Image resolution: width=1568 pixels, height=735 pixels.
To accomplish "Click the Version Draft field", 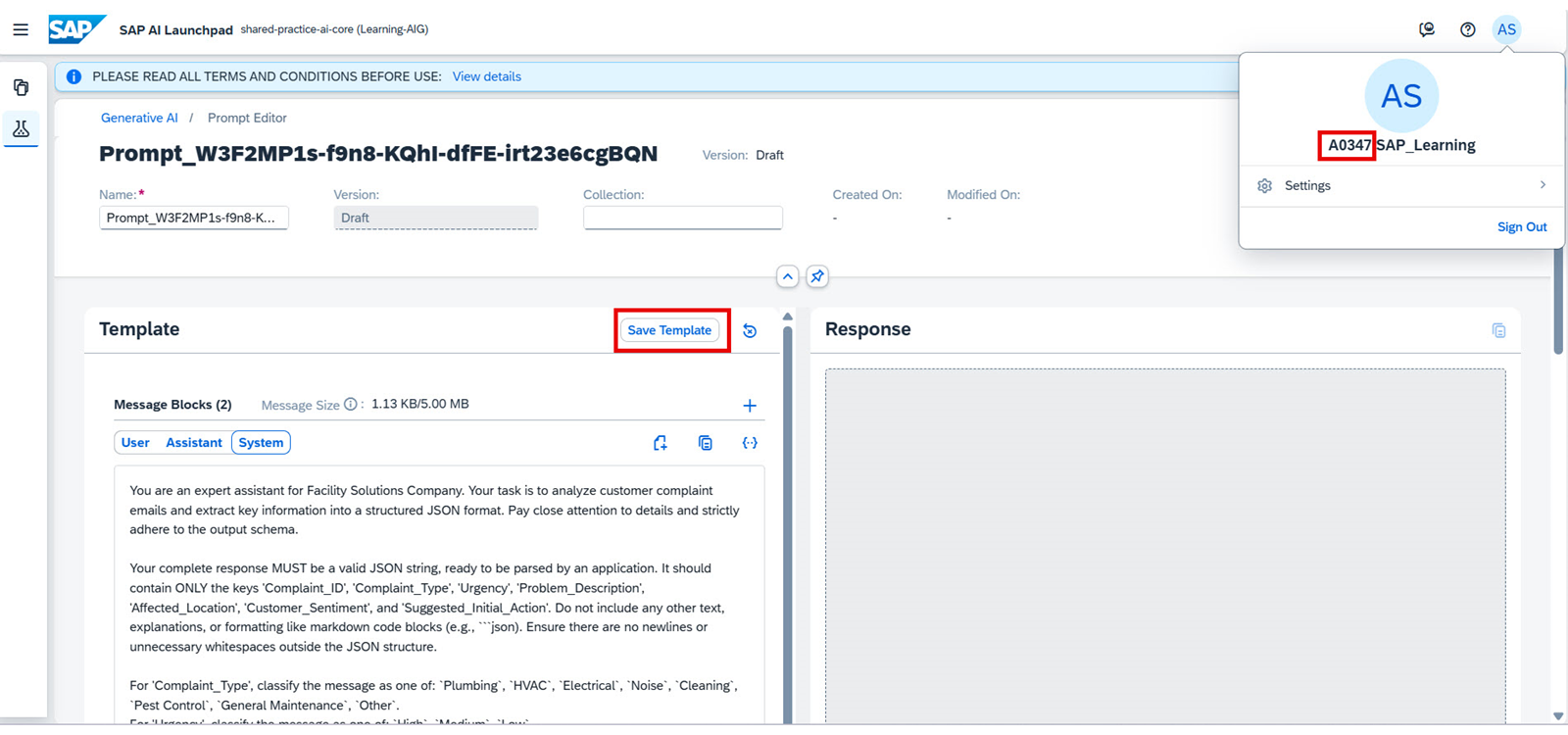I will [436, 218].
